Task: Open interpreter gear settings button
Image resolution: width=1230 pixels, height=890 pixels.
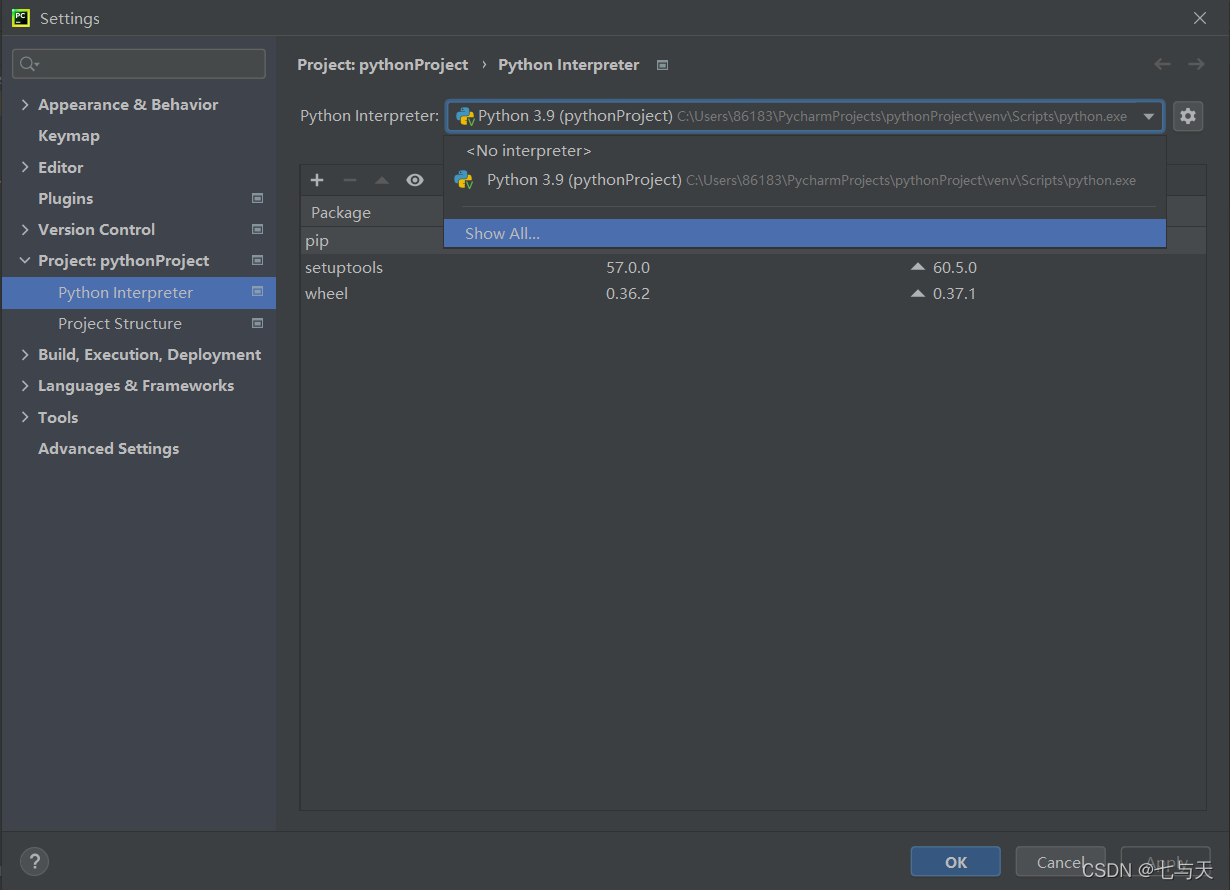Action: [x=1187, y=116]
